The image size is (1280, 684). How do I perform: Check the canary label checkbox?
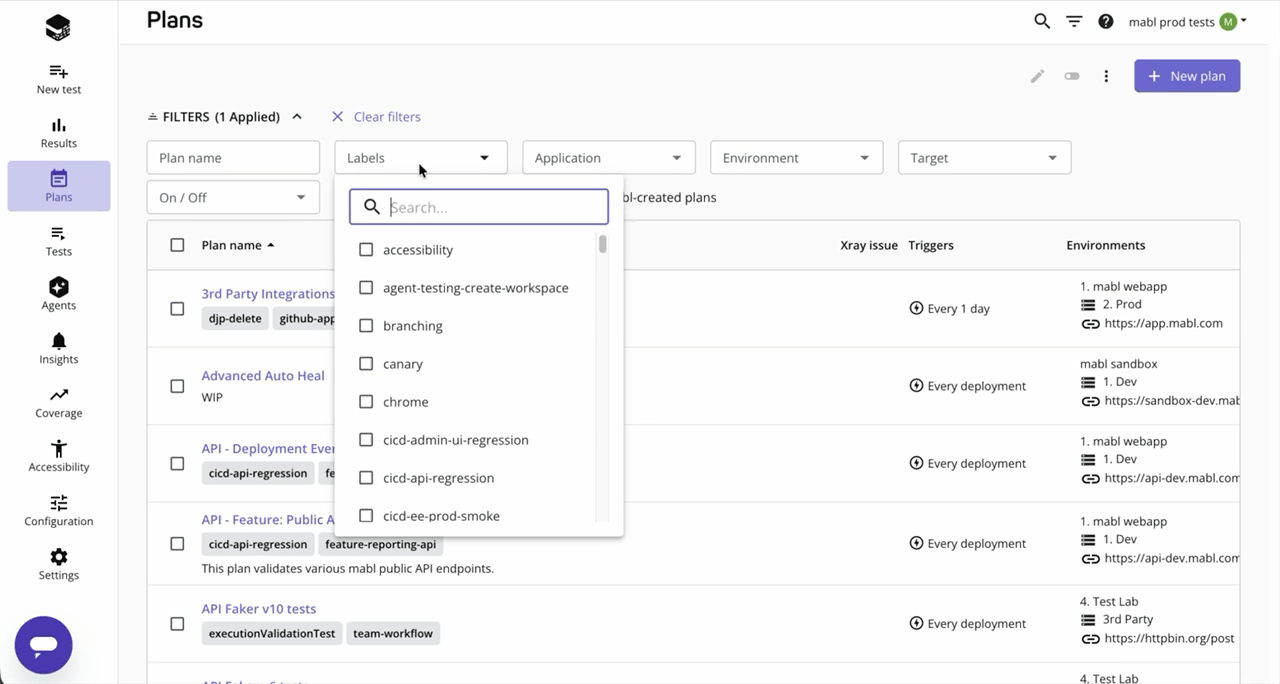tap(366, 363)
